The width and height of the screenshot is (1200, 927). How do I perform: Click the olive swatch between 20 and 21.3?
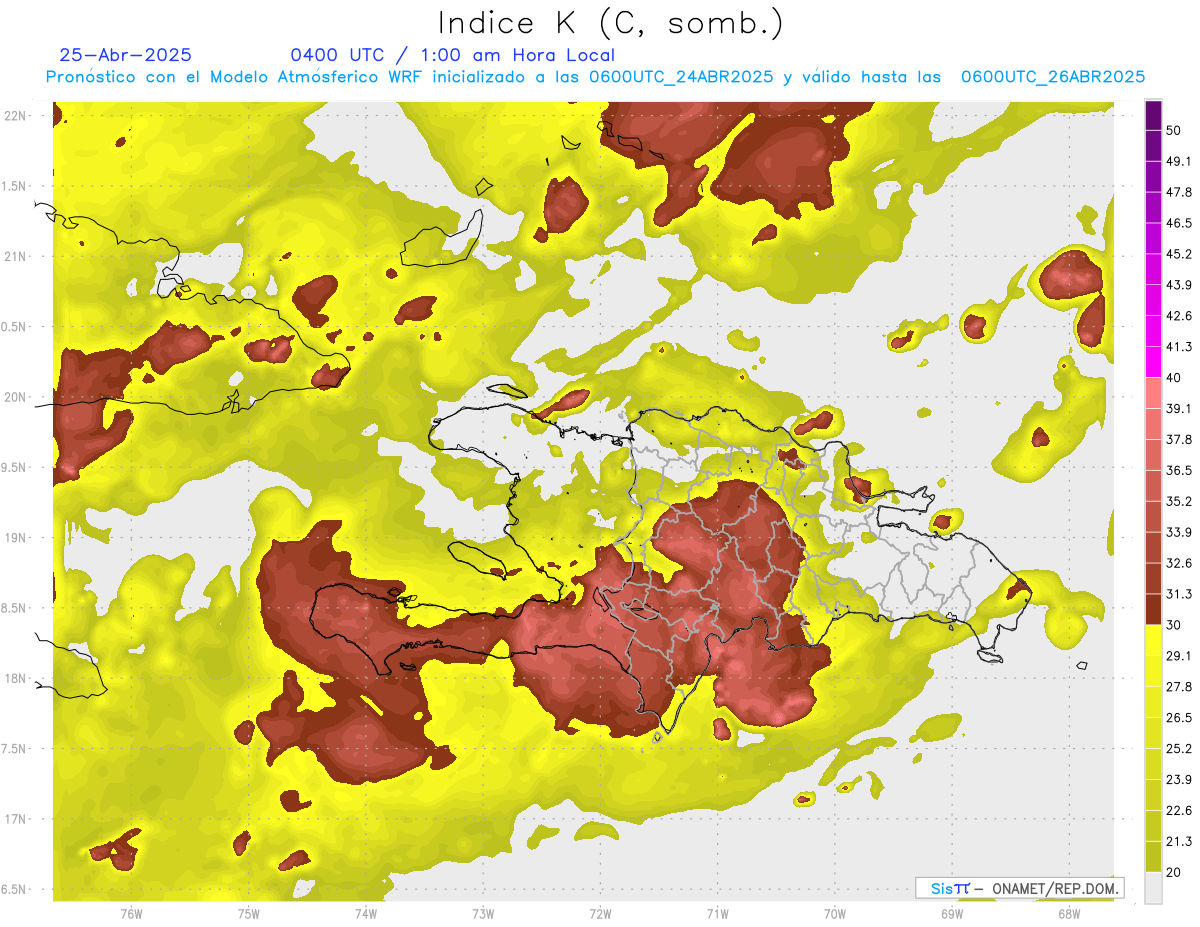[x=1154, y=856]
